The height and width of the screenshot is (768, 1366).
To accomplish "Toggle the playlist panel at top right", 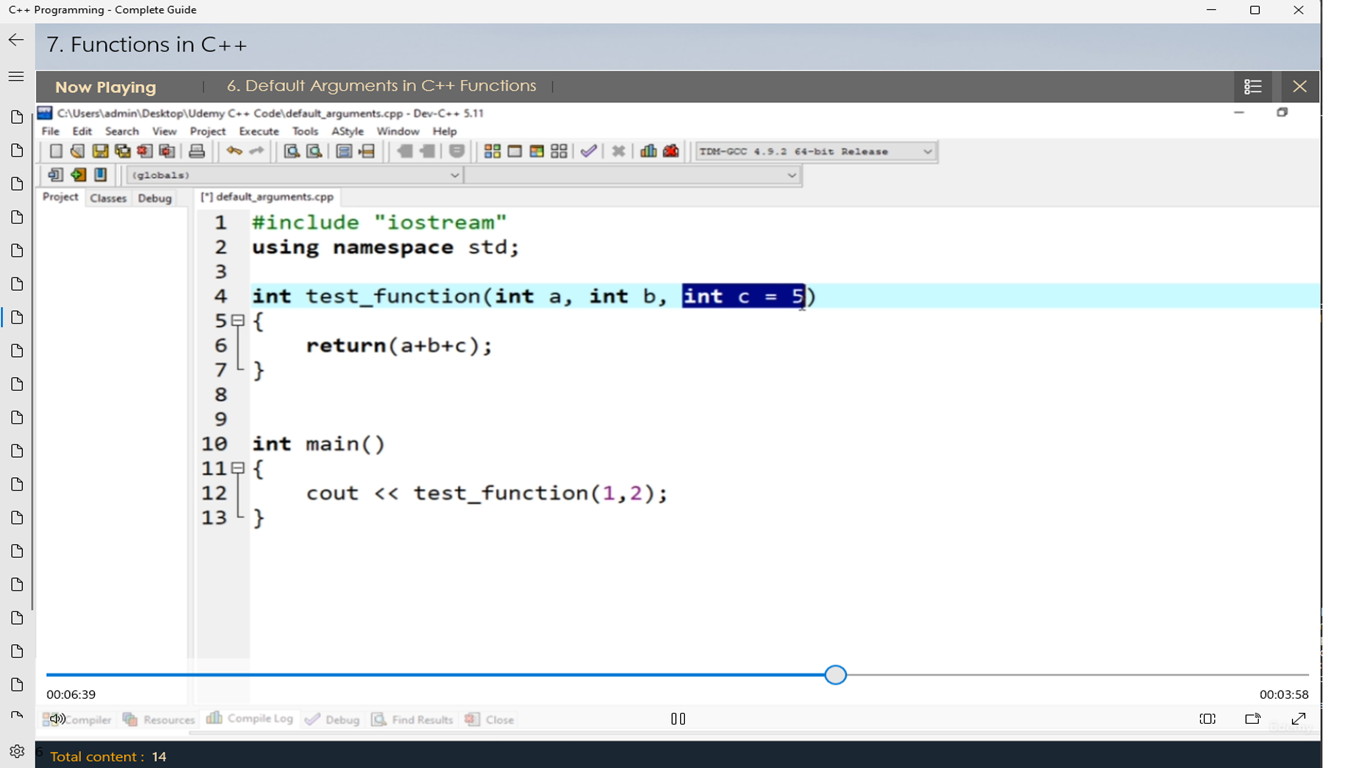I will pyautogui.click(x=1252, y=86).
